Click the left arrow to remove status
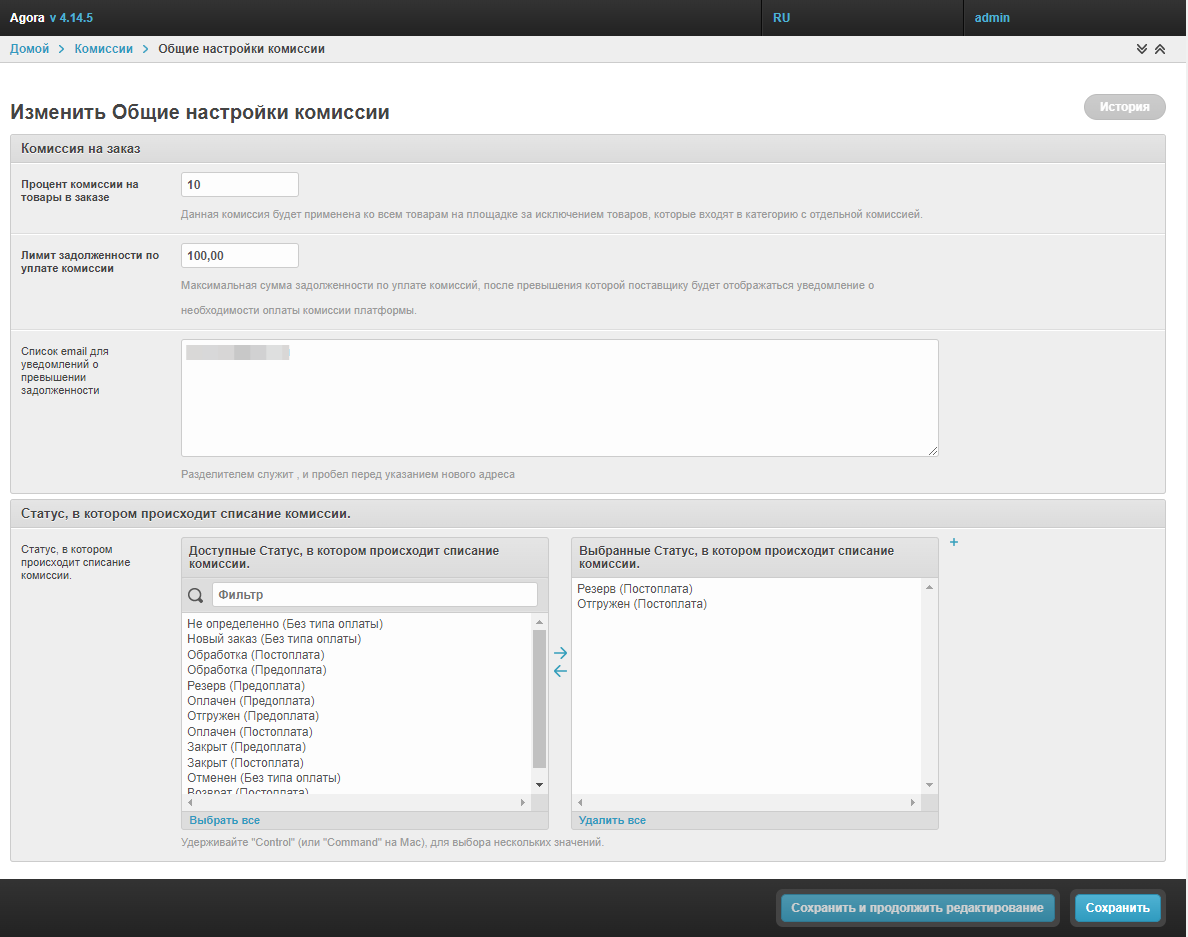 [x=560, y=671]
